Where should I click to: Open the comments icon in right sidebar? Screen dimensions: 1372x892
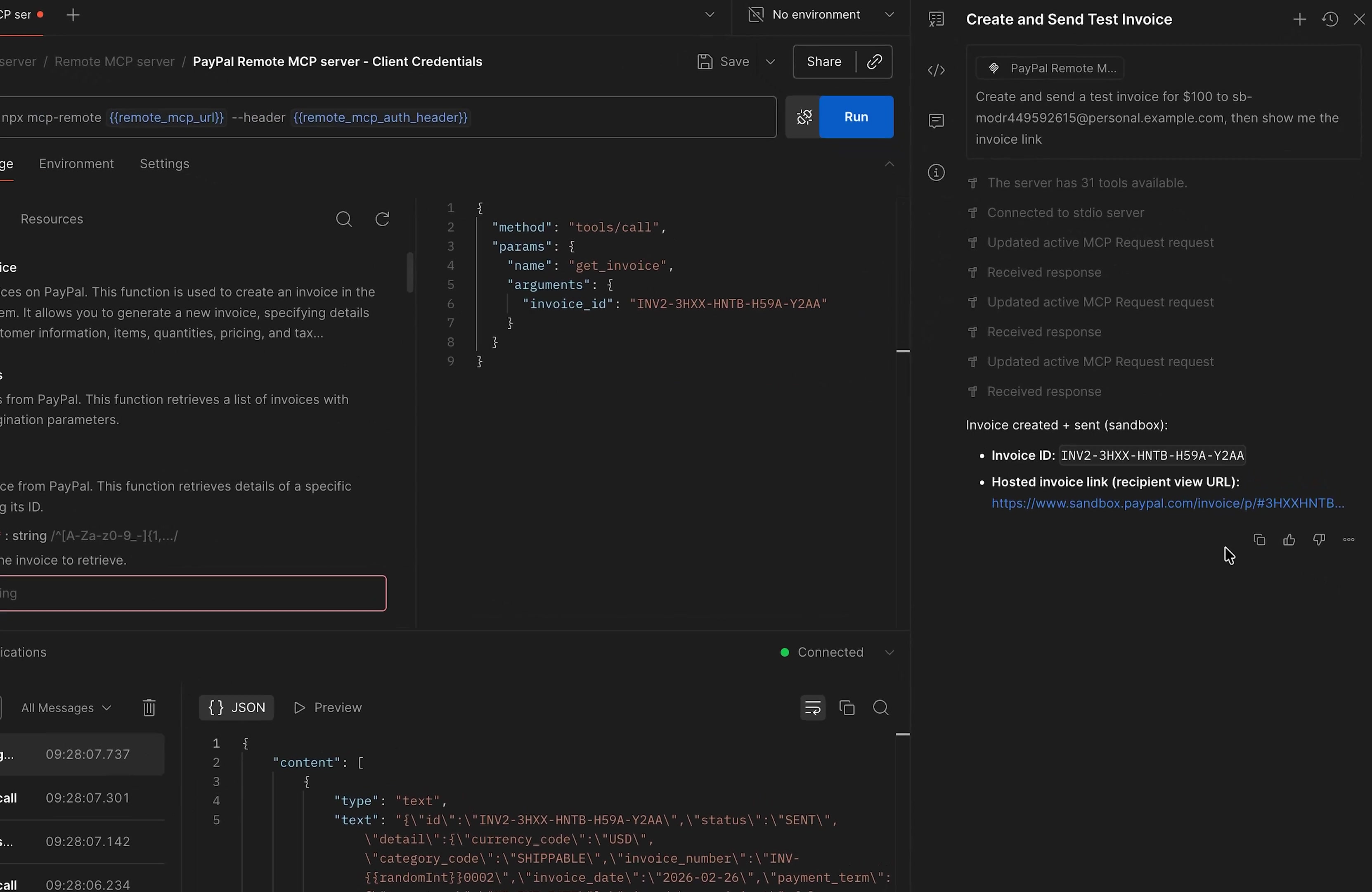[936, 121]
